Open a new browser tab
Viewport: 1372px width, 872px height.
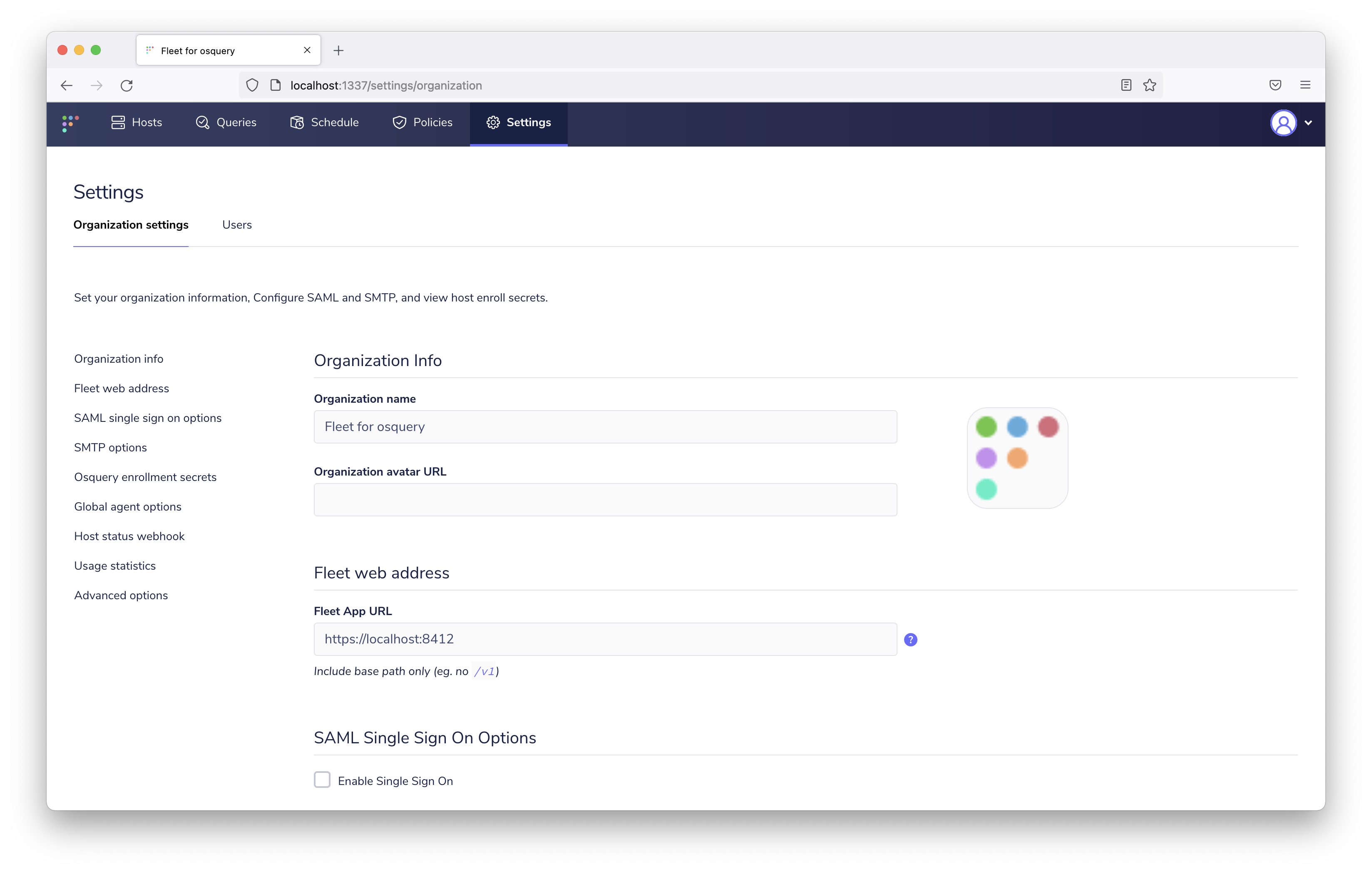tap(339, 50)
